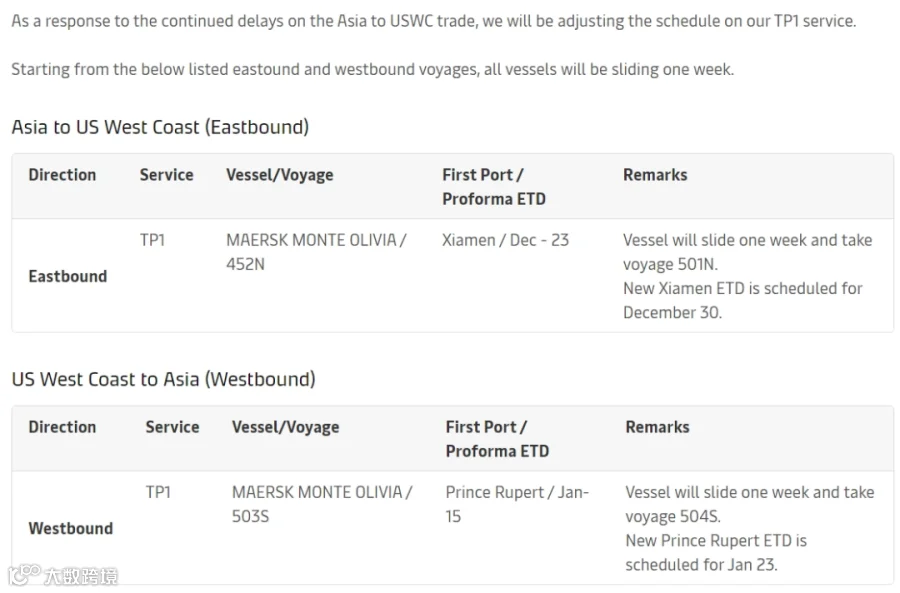The width and height of the screenshot is (900, 593).
Task: Select the Direction header in the Eastbound table
Action: click(62, 175)
